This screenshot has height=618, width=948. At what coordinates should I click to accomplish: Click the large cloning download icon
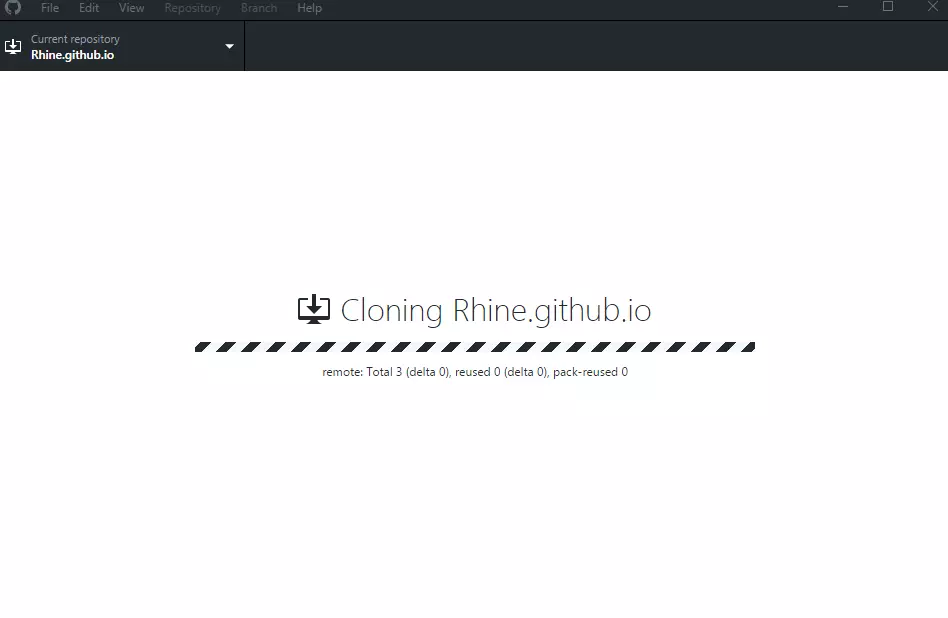[x=314, y=309]
